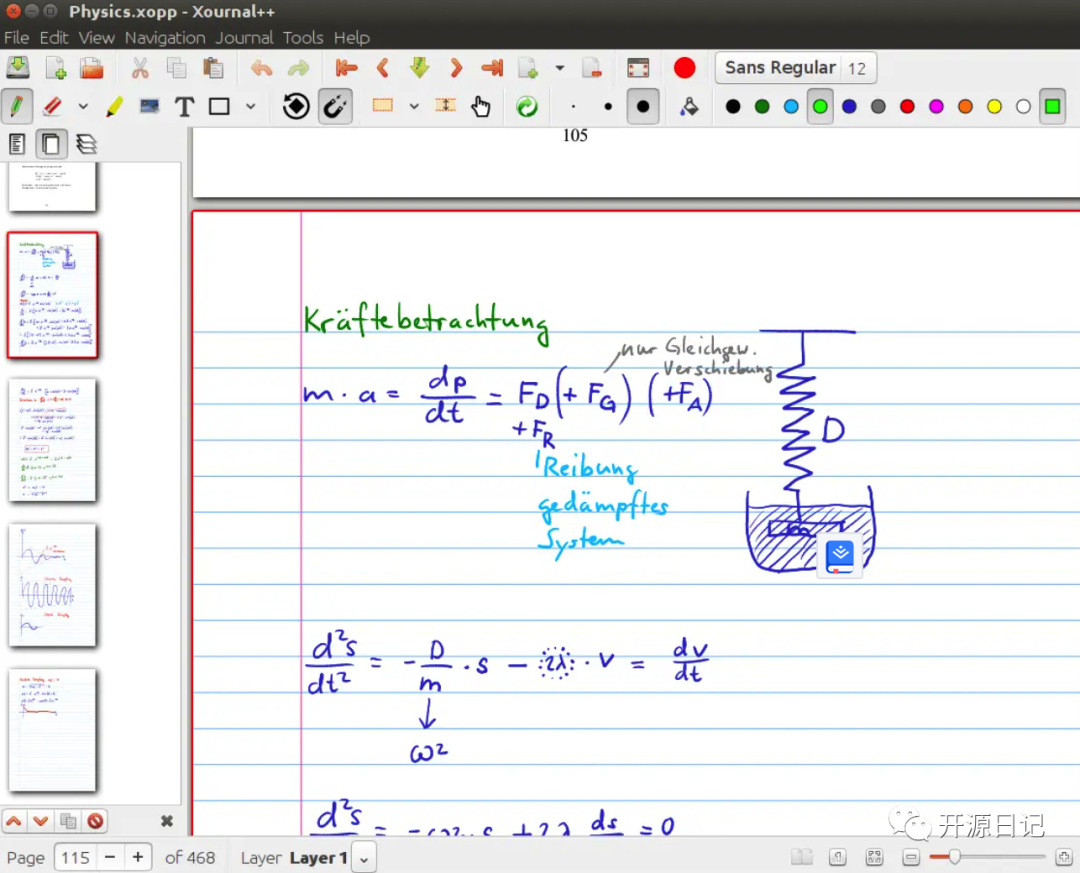Go to first page
This screenshot has height=873, width=1080.
[x=346, y=68]
